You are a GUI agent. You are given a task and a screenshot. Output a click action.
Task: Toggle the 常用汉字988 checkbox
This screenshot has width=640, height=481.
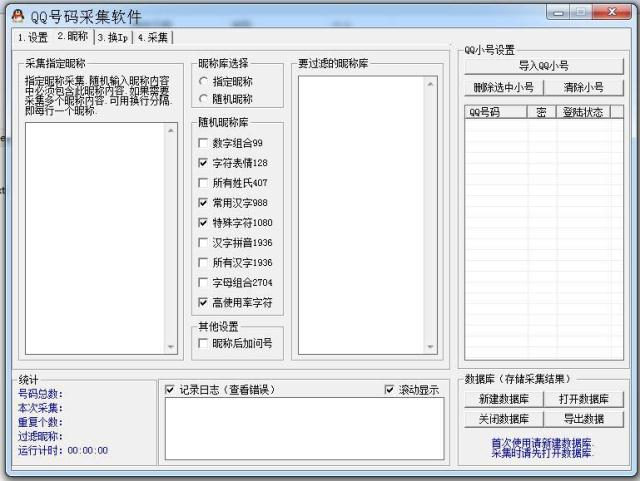pos(233,203)
